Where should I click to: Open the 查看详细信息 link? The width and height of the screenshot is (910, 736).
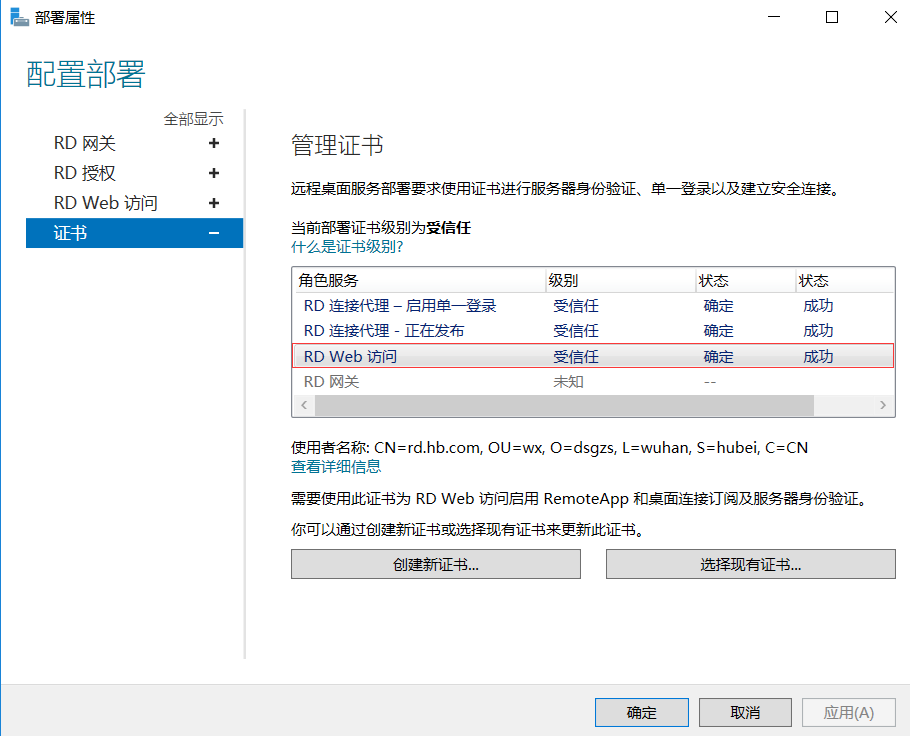pos(335,467)
